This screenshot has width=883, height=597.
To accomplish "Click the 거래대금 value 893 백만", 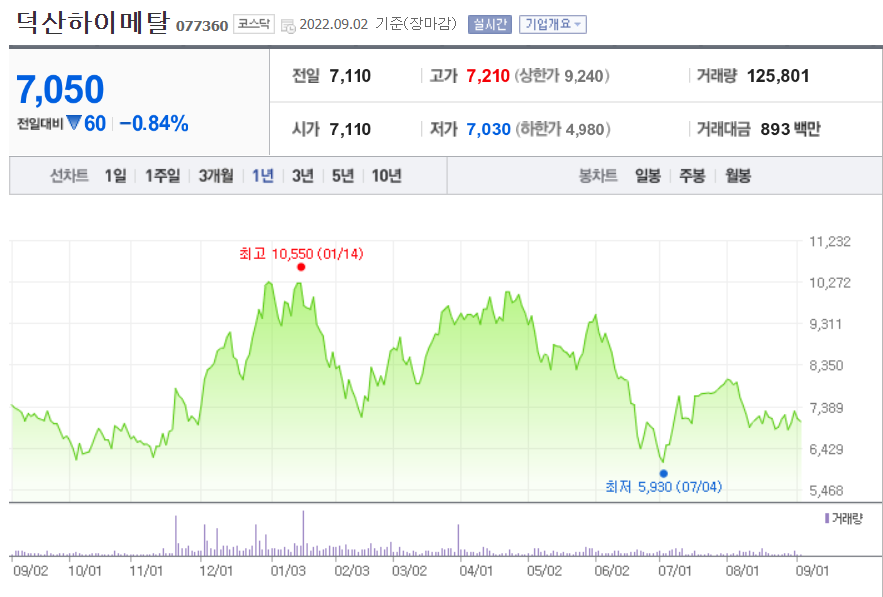I will coord(790,130).
